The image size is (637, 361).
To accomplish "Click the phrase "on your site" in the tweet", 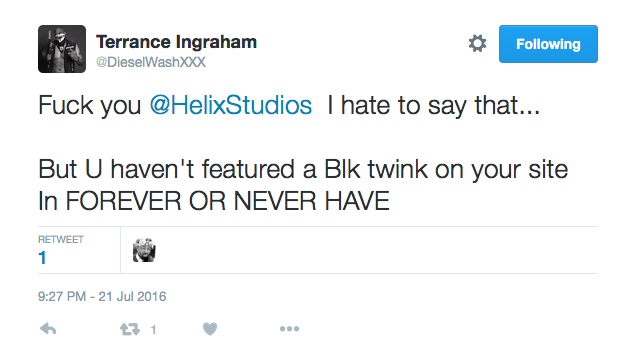I will [501, 170].
